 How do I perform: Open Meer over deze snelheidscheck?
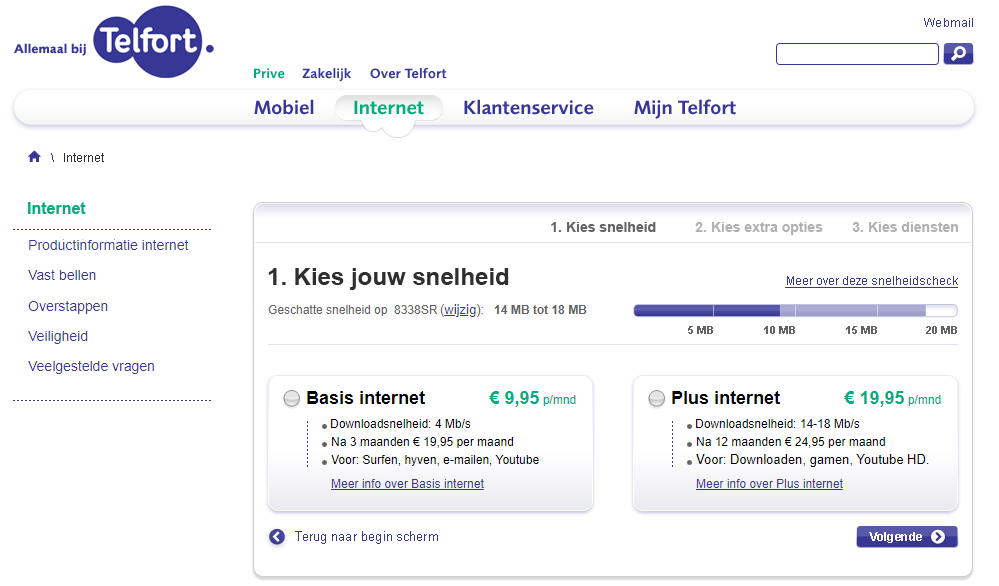(x=872, y=281)
